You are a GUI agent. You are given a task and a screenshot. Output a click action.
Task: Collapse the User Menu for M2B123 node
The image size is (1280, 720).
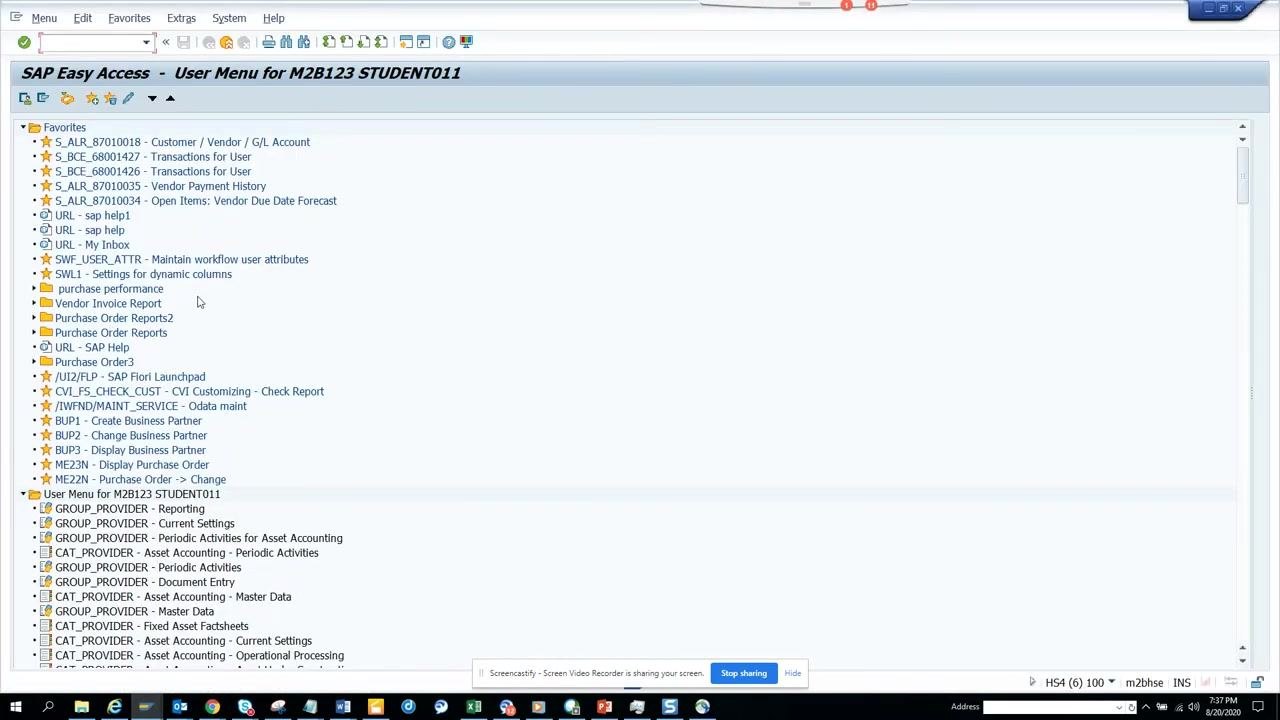(x=23, y=494)
